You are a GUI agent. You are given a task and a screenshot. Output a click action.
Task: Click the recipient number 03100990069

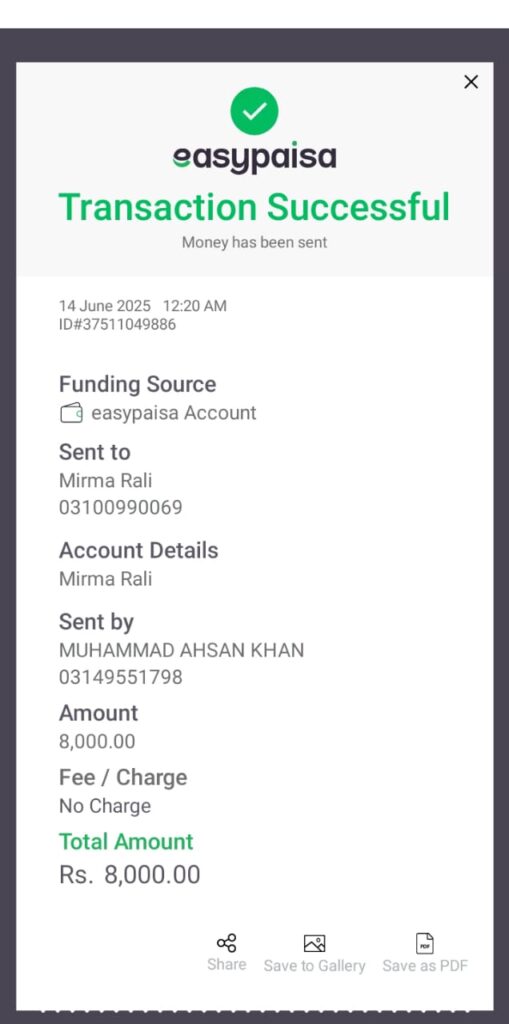pos(121,507)
